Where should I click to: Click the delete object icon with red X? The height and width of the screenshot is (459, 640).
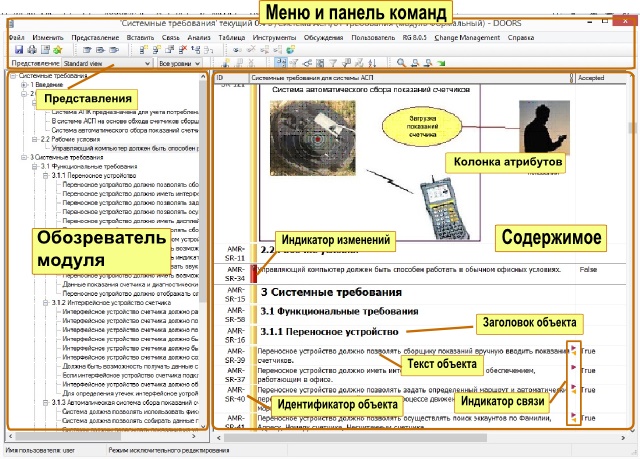[x=182, y=50]
